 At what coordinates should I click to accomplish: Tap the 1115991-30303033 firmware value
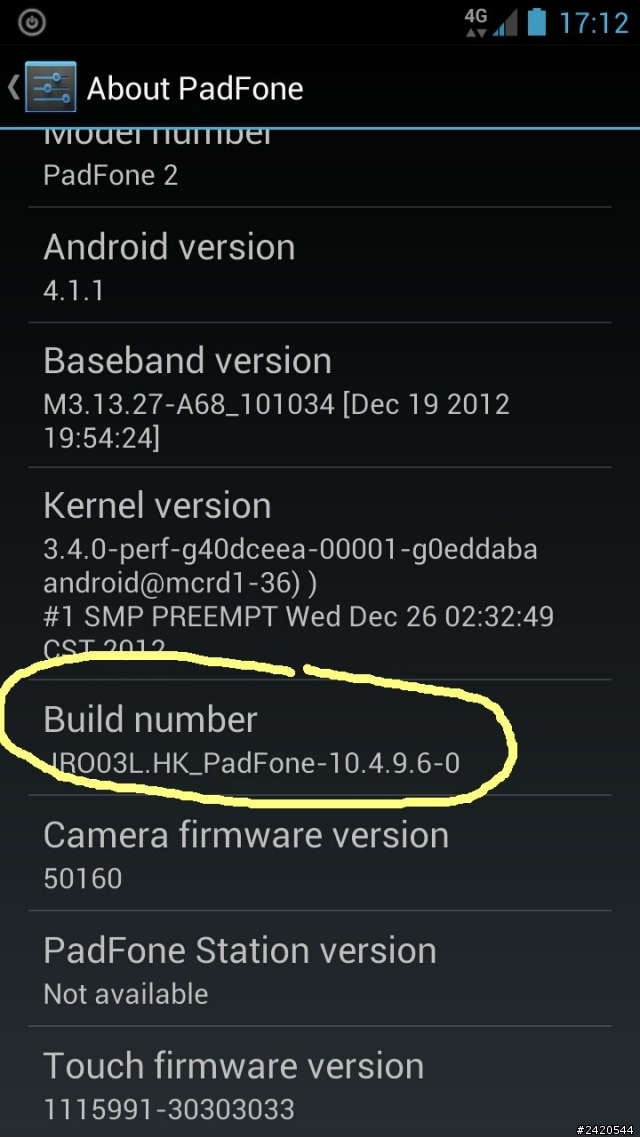(169, 1110)
